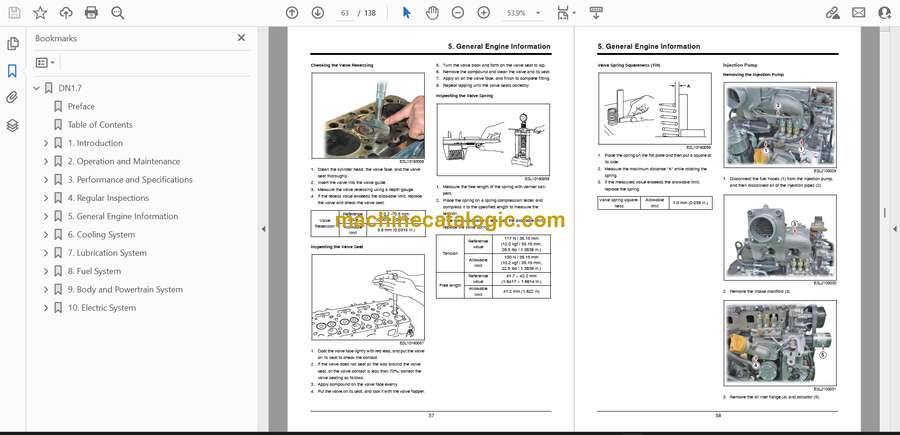This screenshot has height=435, width=900.
Task: Click the valve spring squareness diagram
Action: click(655, 108)
